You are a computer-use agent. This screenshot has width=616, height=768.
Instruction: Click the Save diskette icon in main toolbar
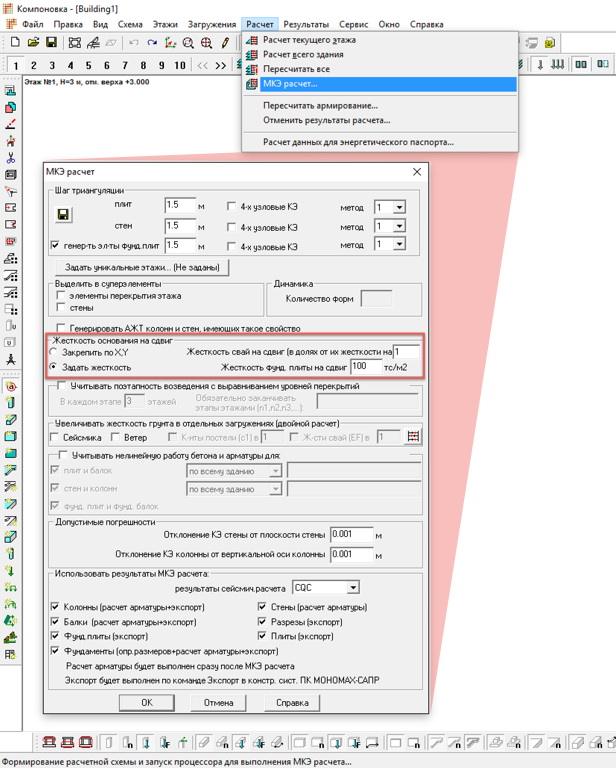[x=51, y=43]
